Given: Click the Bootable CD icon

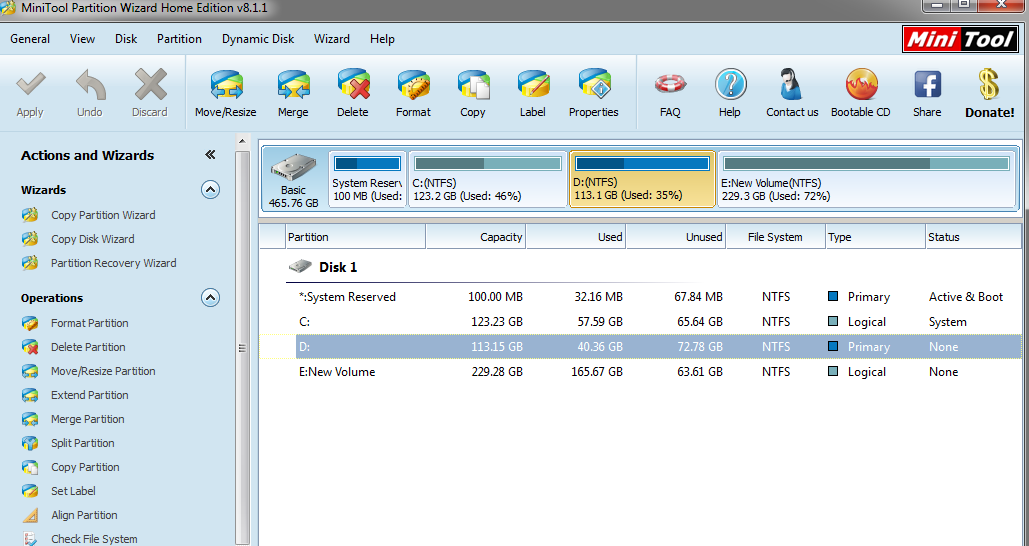Looking at the screenshot, I should (x=861, y=85).
